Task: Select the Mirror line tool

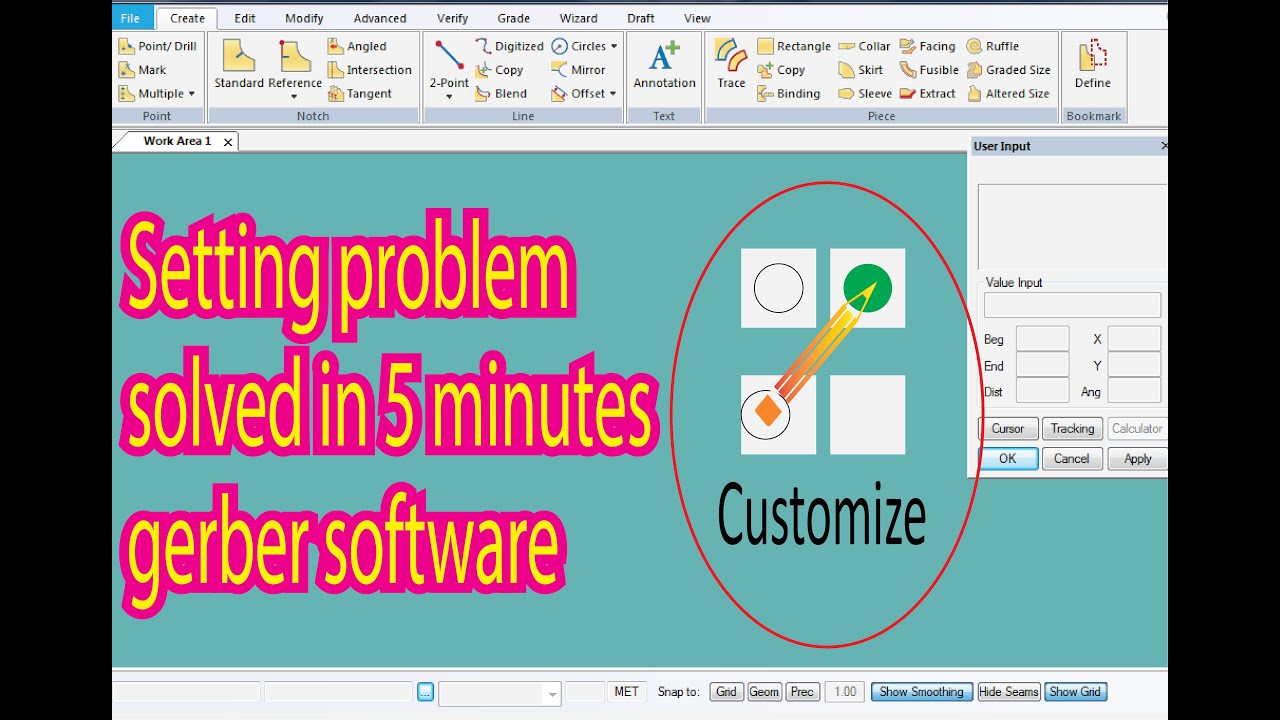Action: click(x=578, y=70)
